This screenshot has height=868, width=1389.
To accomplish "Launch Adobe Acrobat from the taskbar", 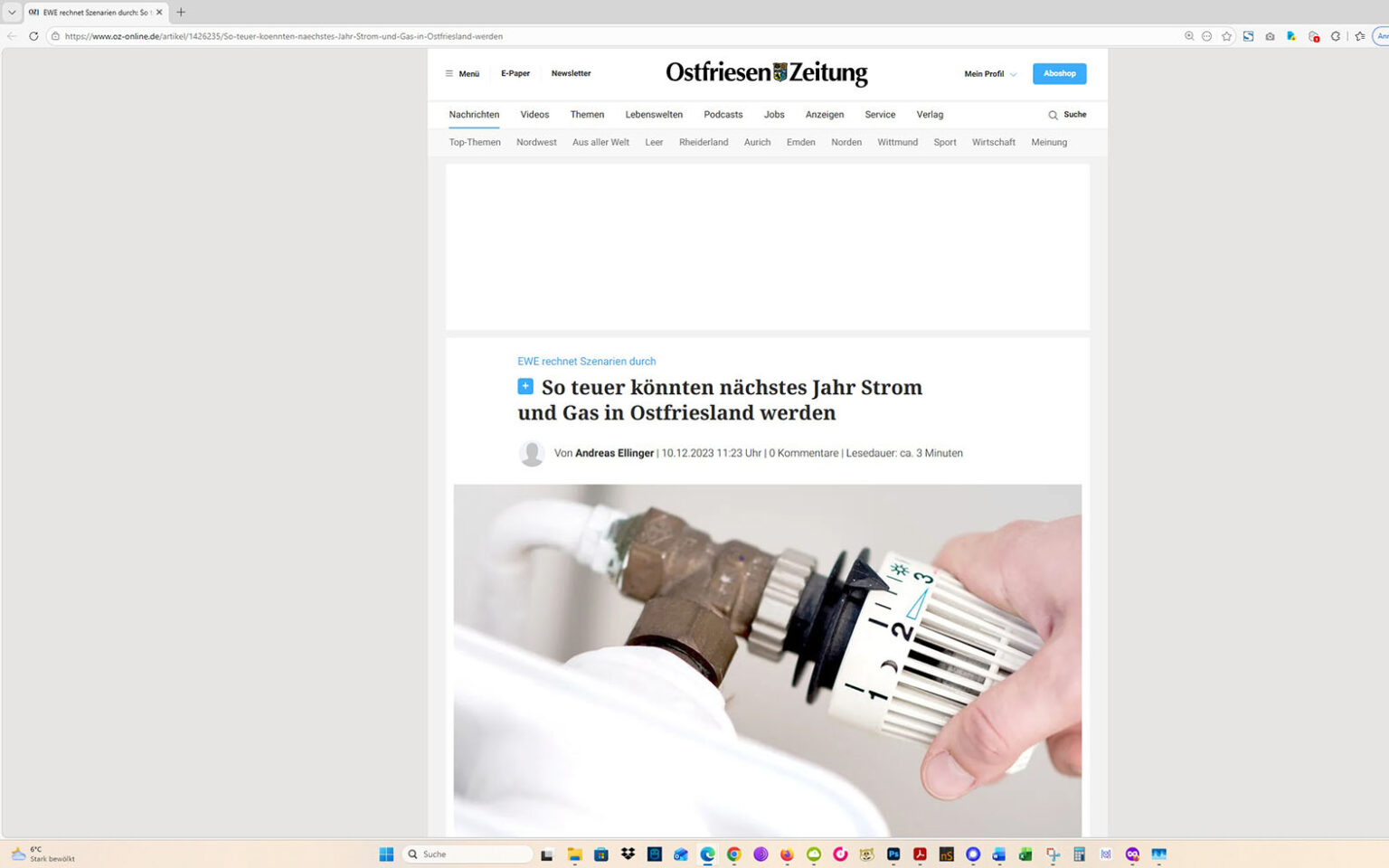I will pos(919,854).
